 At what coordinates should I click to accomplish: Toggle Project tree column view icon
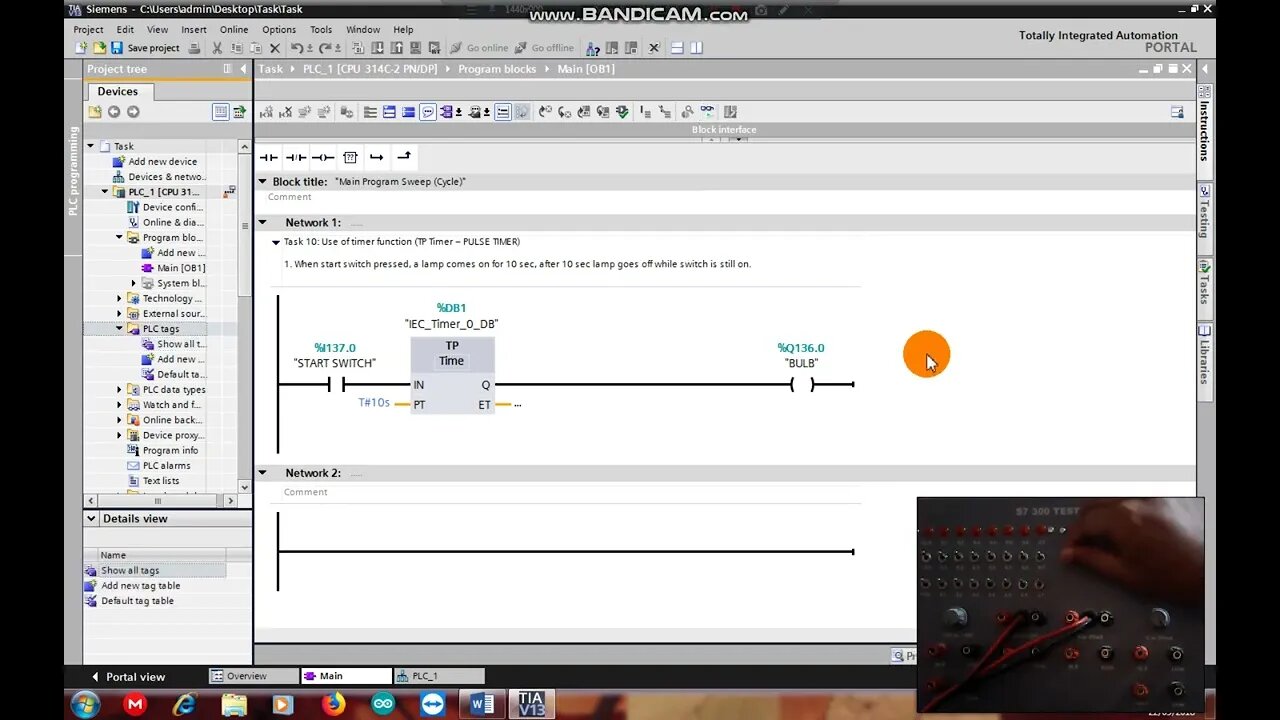[x=227, y=69]
